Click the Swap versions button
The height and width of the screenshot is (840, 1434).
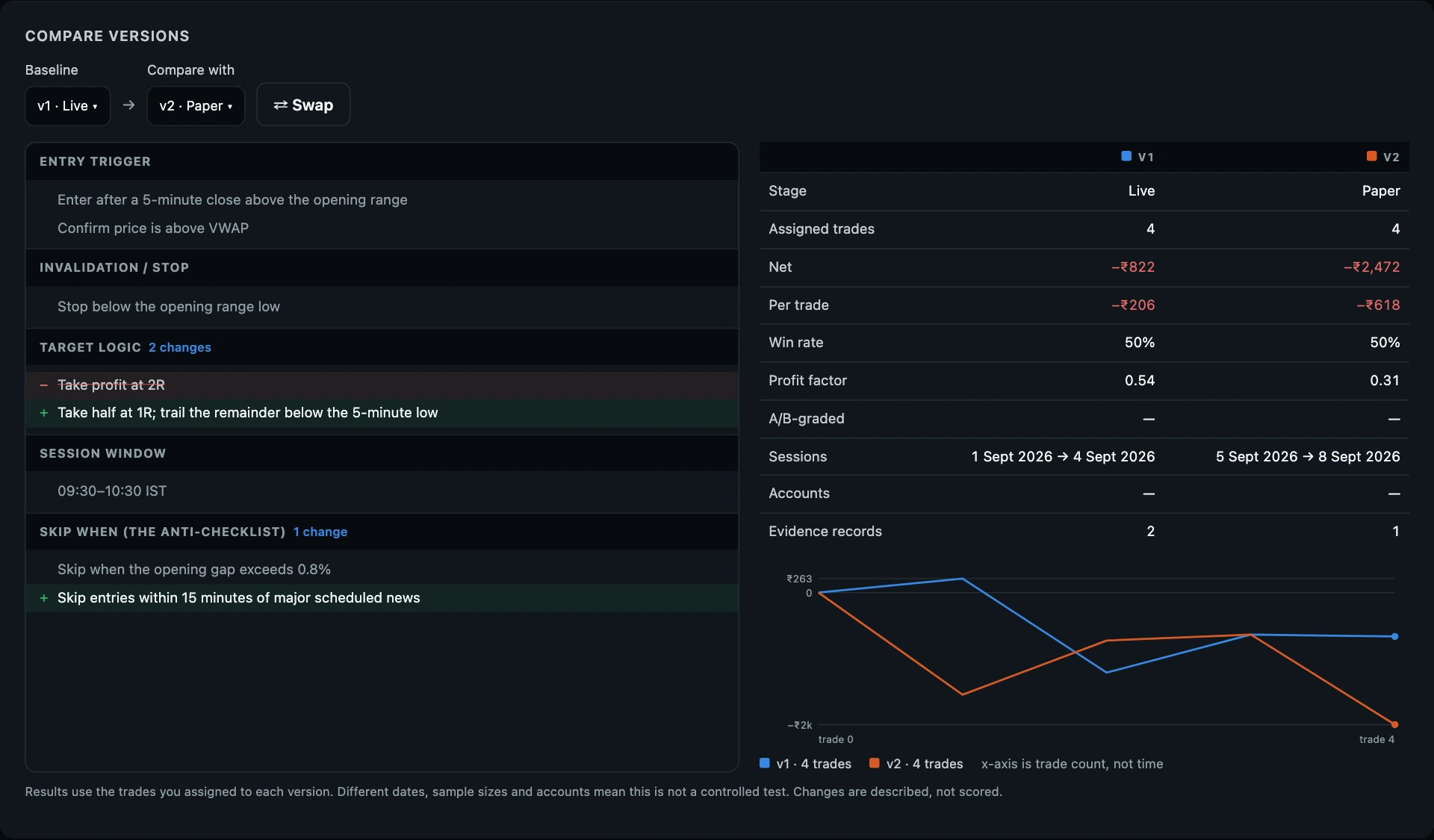coord(303,105)
